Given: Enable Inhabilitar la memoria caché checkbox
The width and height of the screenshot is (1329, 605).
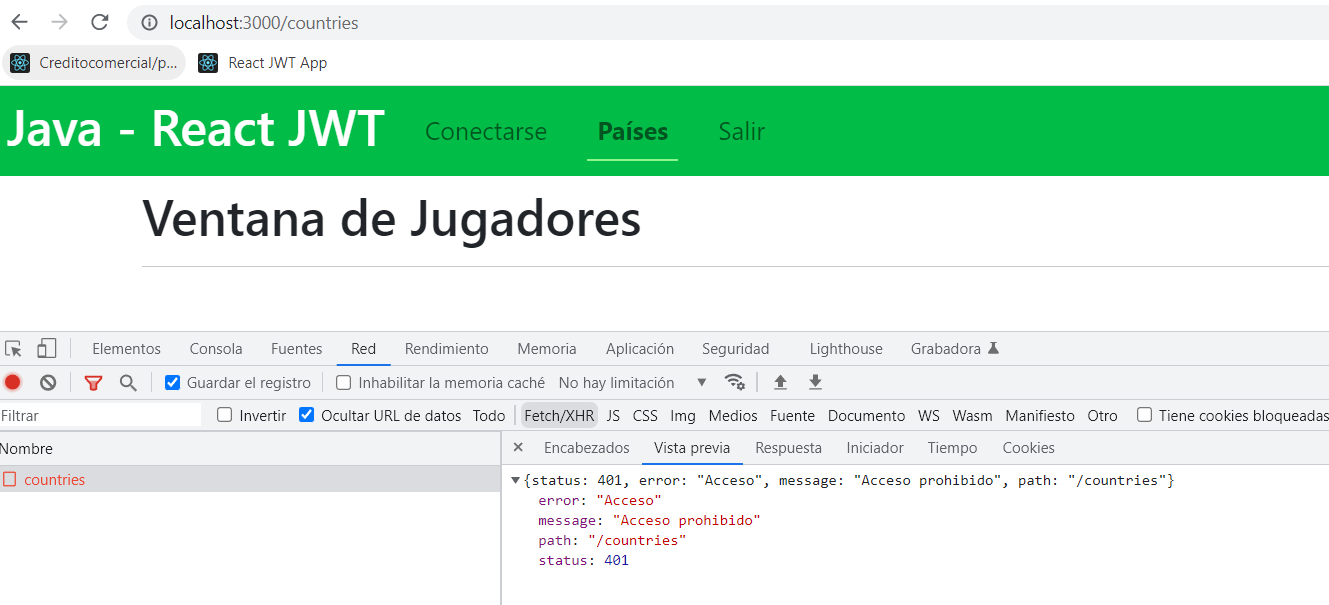Looking at the screenshot, I should 344,383.
